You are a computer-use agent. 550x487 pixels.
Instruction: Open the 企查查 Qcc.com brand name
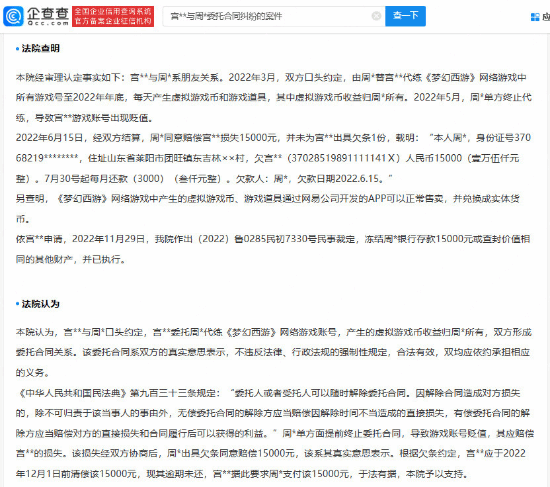coord(48,16)
